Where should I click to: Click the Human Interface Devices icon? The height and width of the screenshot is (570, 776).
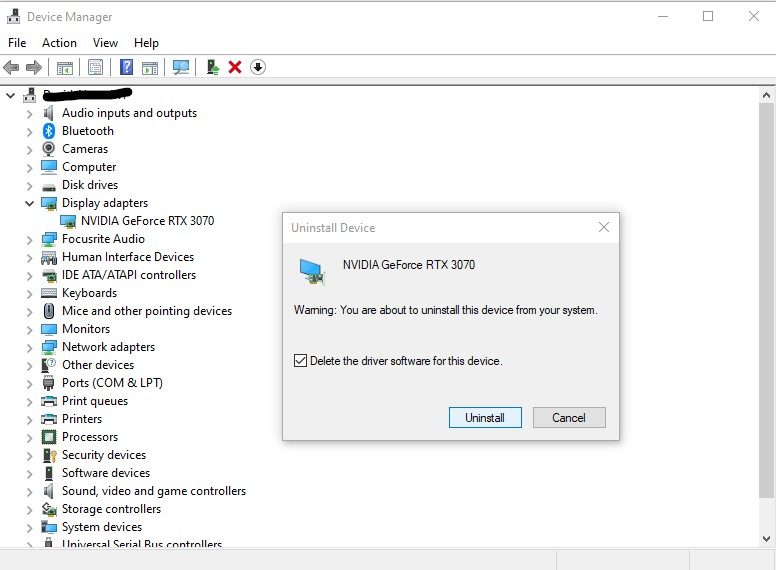pos(48,257)
